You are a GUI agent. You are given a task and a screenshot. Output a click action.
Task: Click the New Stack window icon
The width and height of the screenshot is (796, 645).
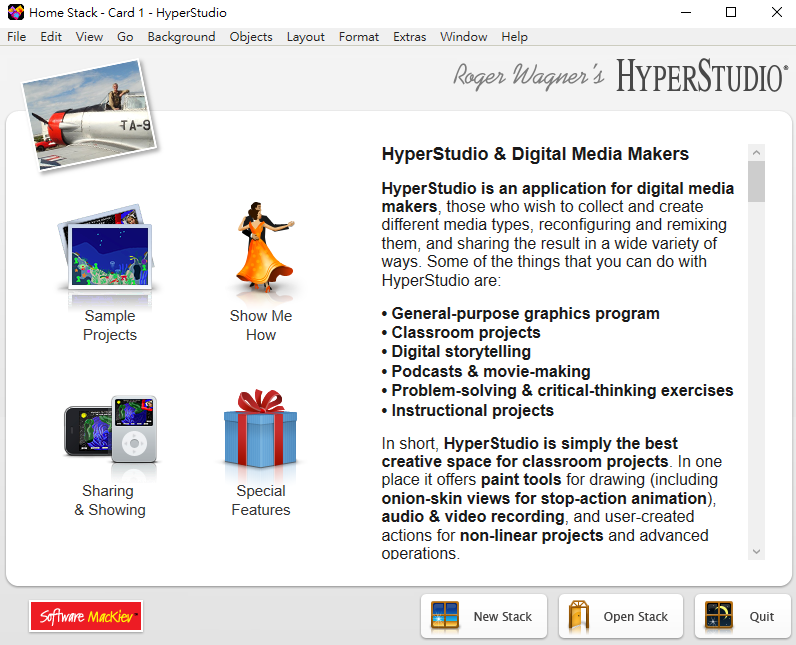445,616
